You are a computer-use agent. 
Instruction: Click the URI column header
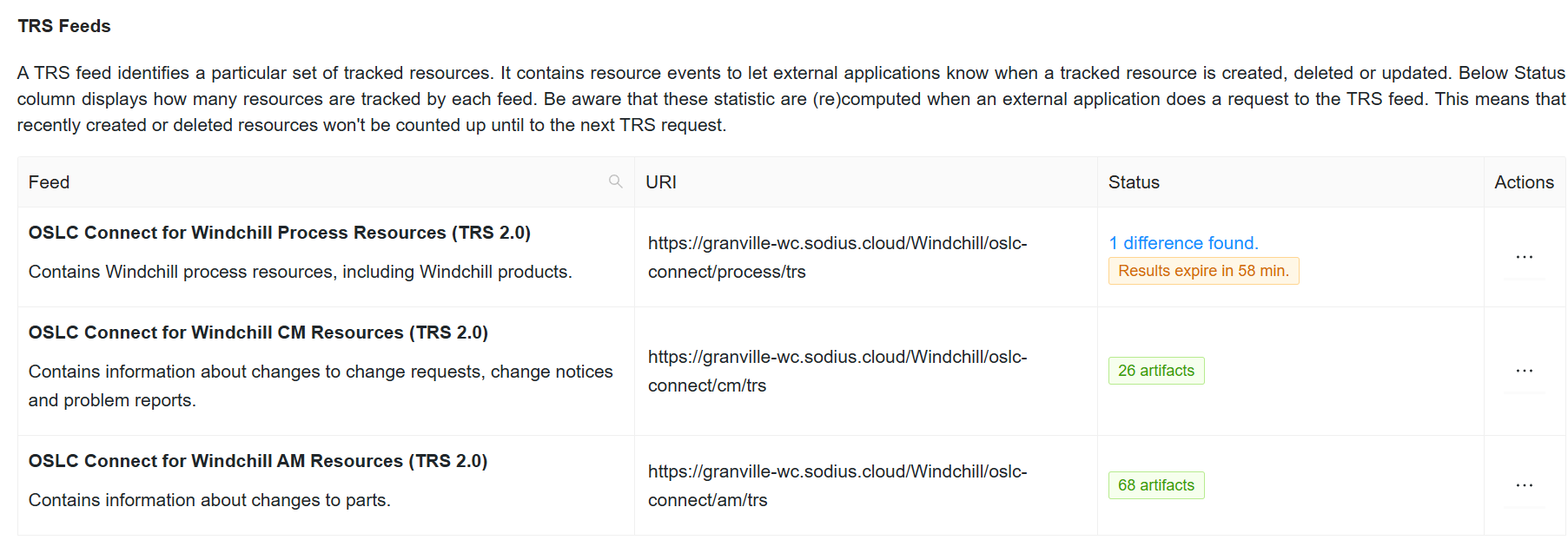click(865, 182)
